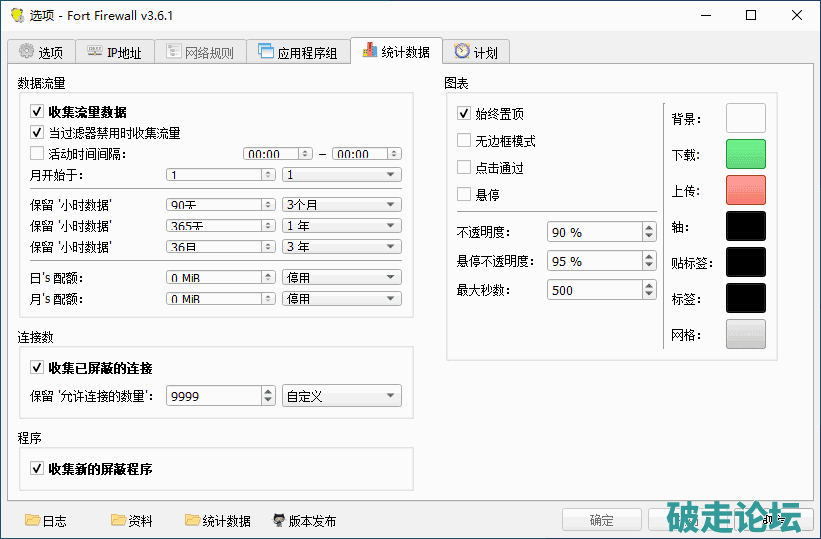
Task: Enable the 悬停 checkbox
Action: tap(464, 194)
